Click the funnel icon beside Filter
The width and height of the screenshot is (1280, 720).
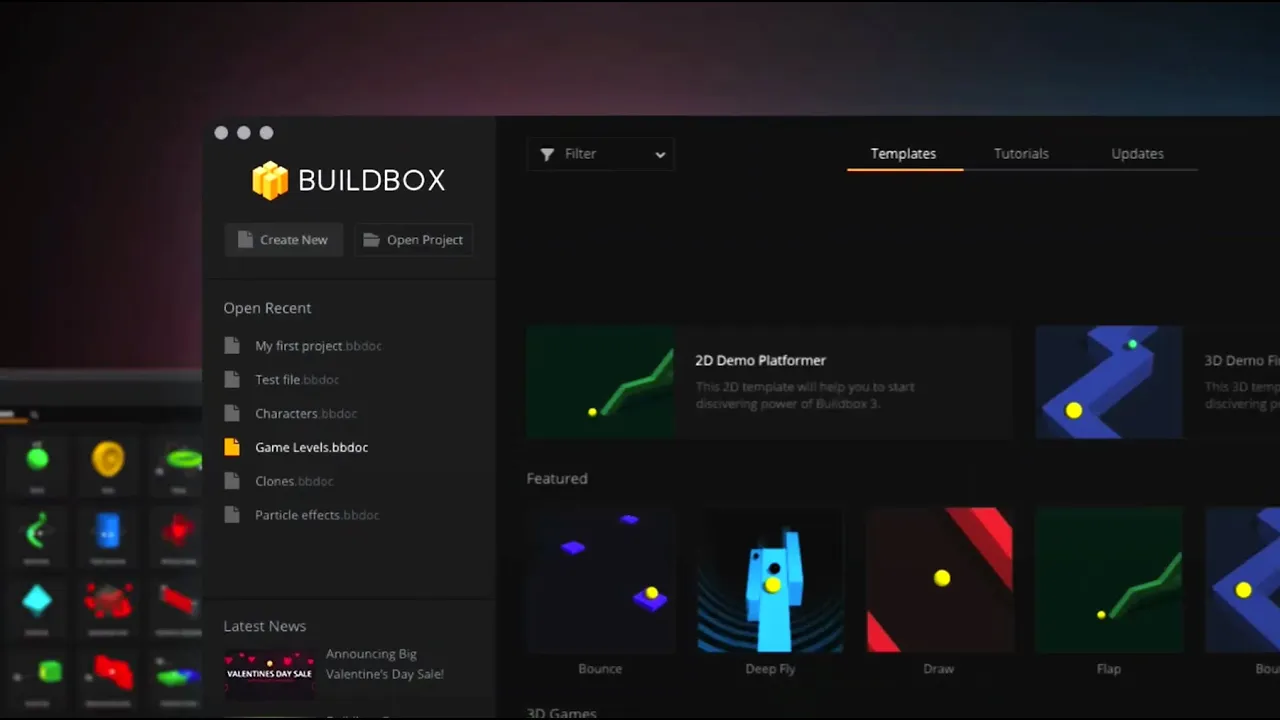point(547,154)
